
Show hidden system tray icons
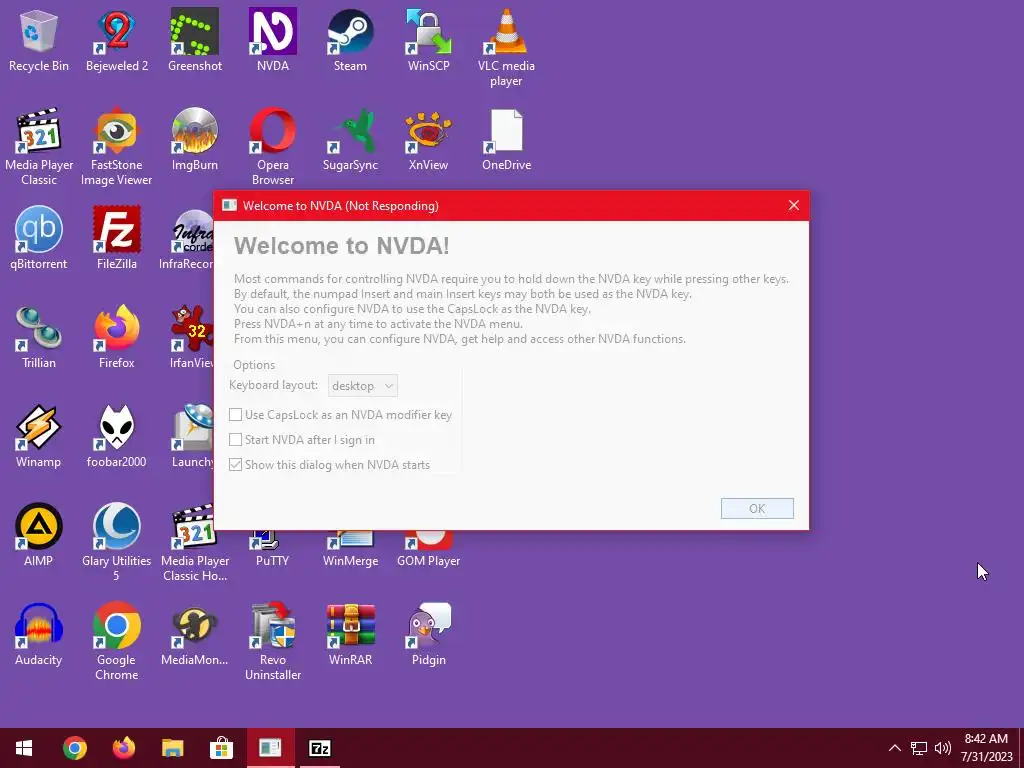coord(895,748)
